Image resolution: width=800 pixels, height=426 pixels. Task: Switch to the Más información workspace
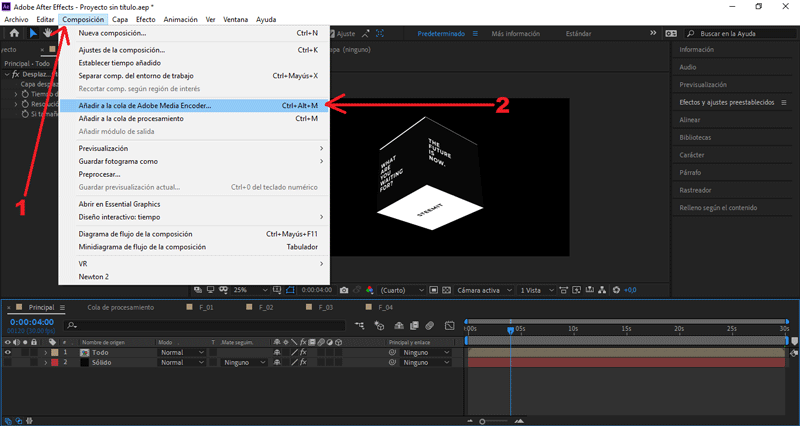(x=518, y=33)
